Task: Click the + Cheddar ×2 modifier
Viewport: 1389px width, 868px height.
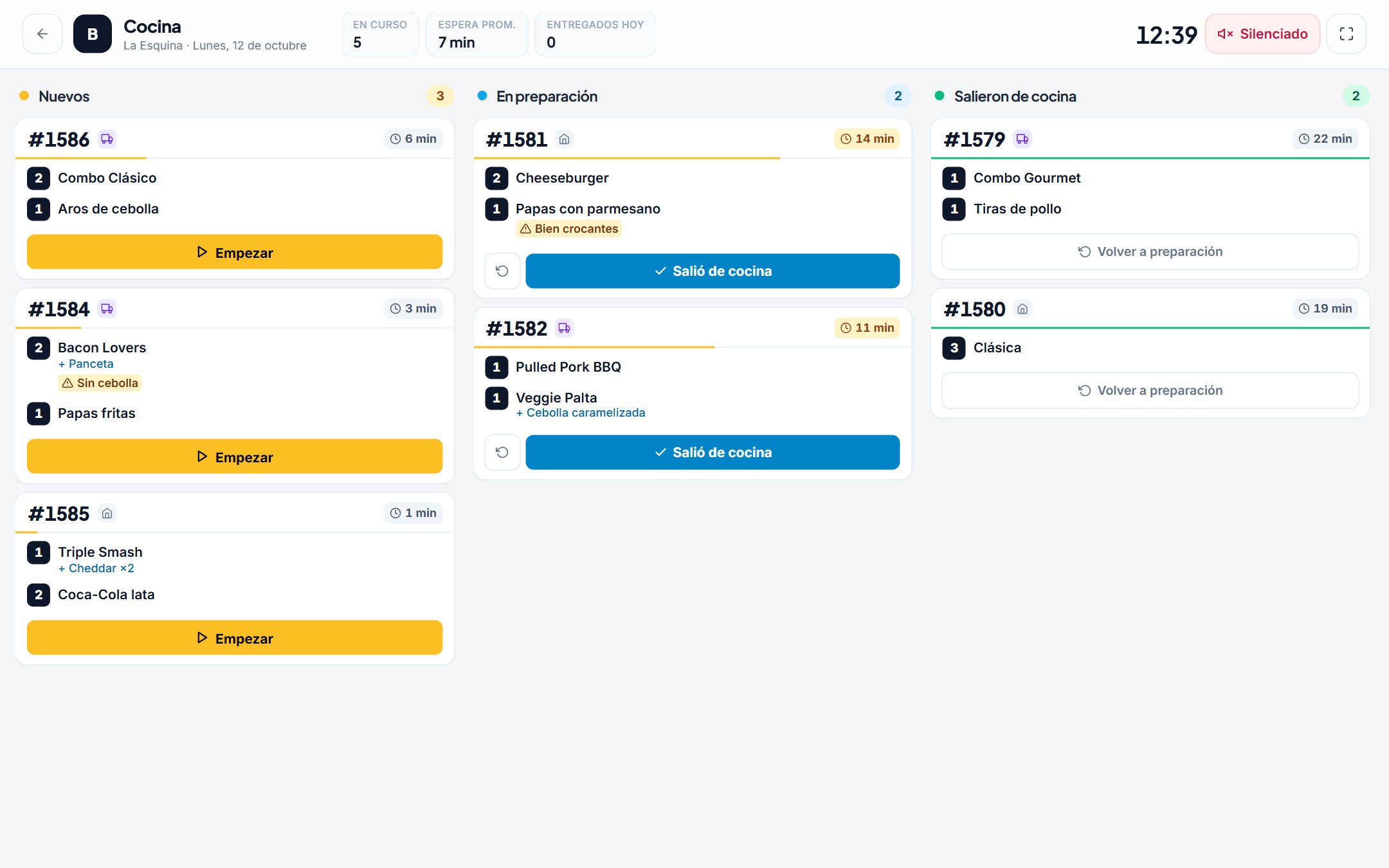Action: coord(96,568)
